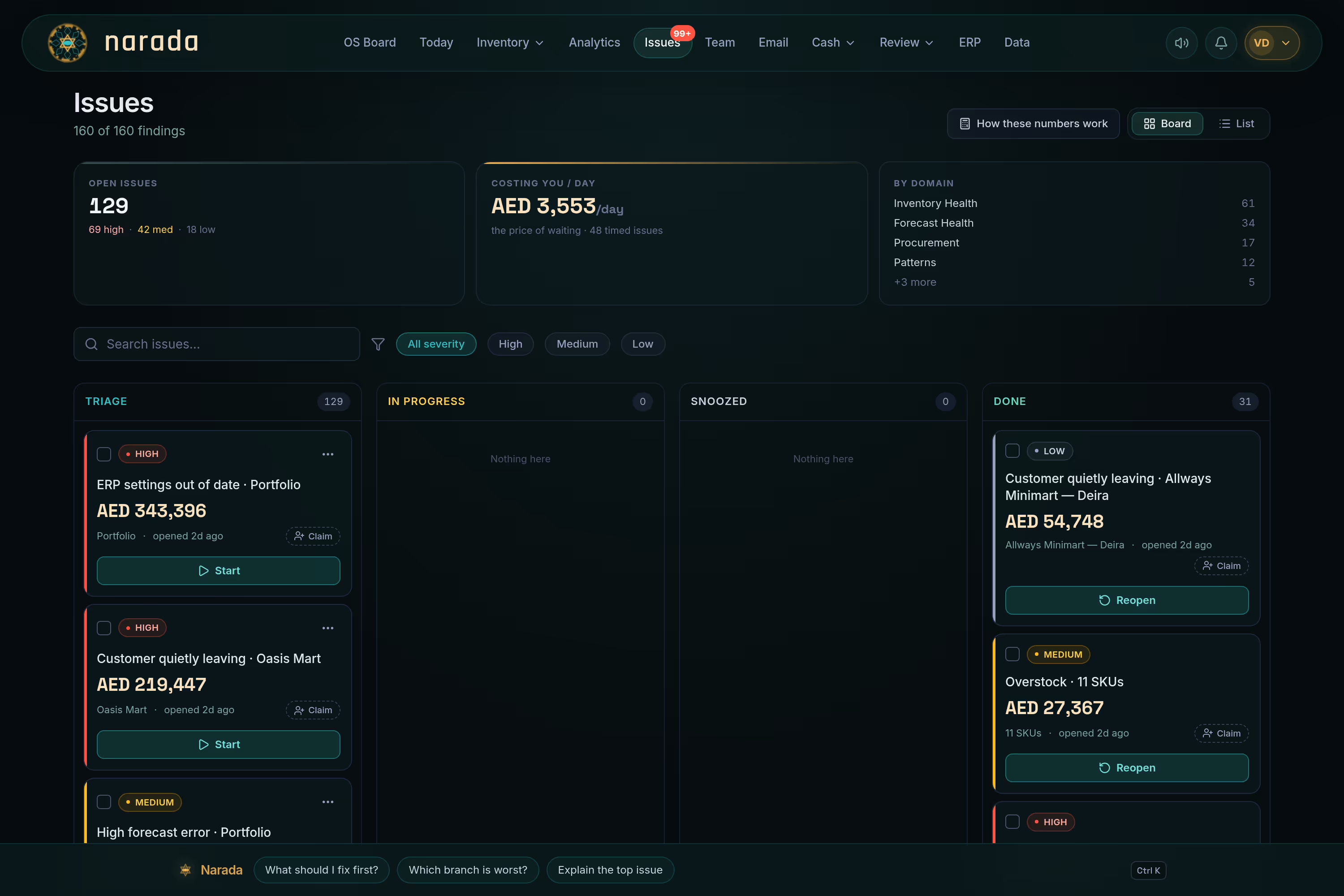Image resolution: width=1344 pixels, height=896 pixels.
Task: Click the Done column count 31
Action: (1245, 402)
